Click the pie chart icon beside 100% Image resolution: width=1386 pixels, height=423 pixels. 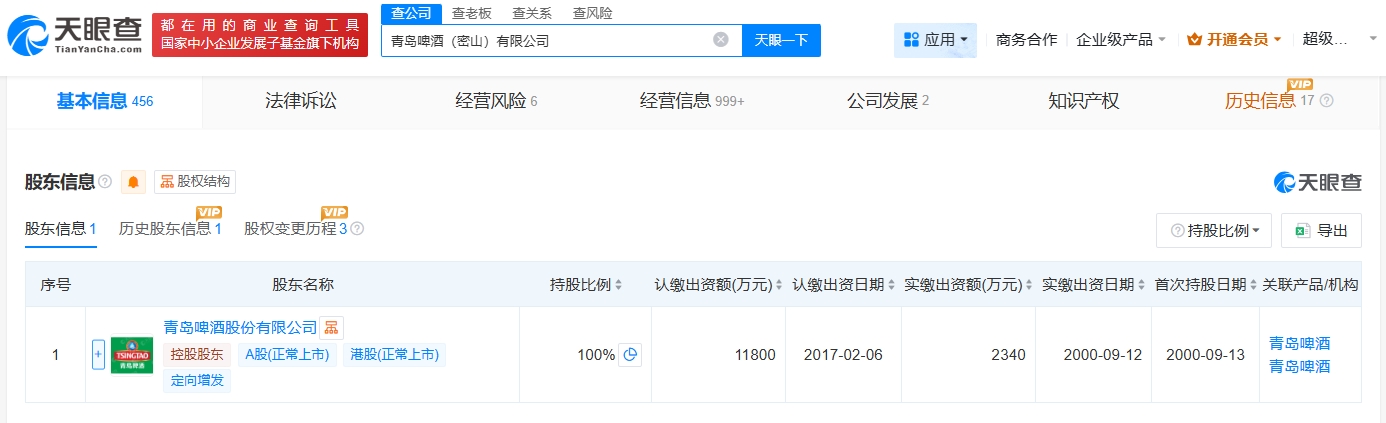pos(630,355)
